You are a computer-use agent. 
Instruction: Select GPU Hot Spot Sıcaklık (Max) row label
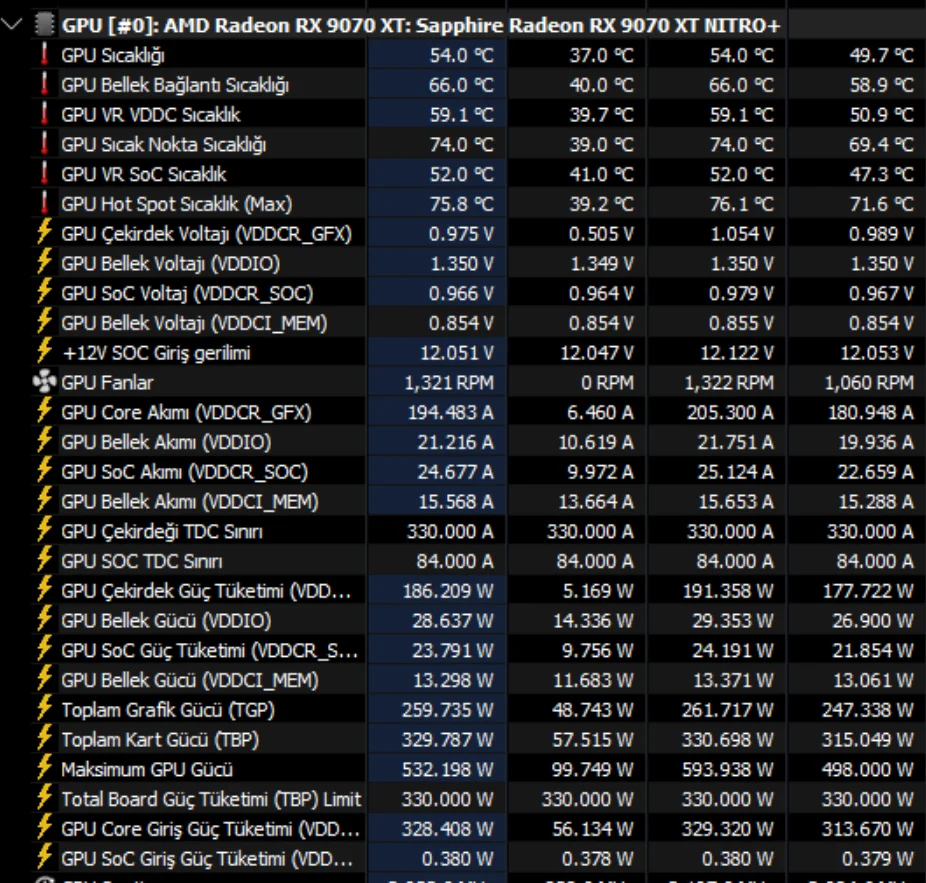(177, 204)
